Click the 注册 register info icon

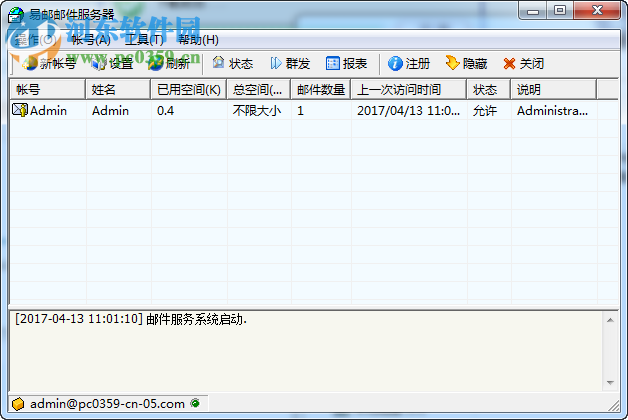(395, 63)
